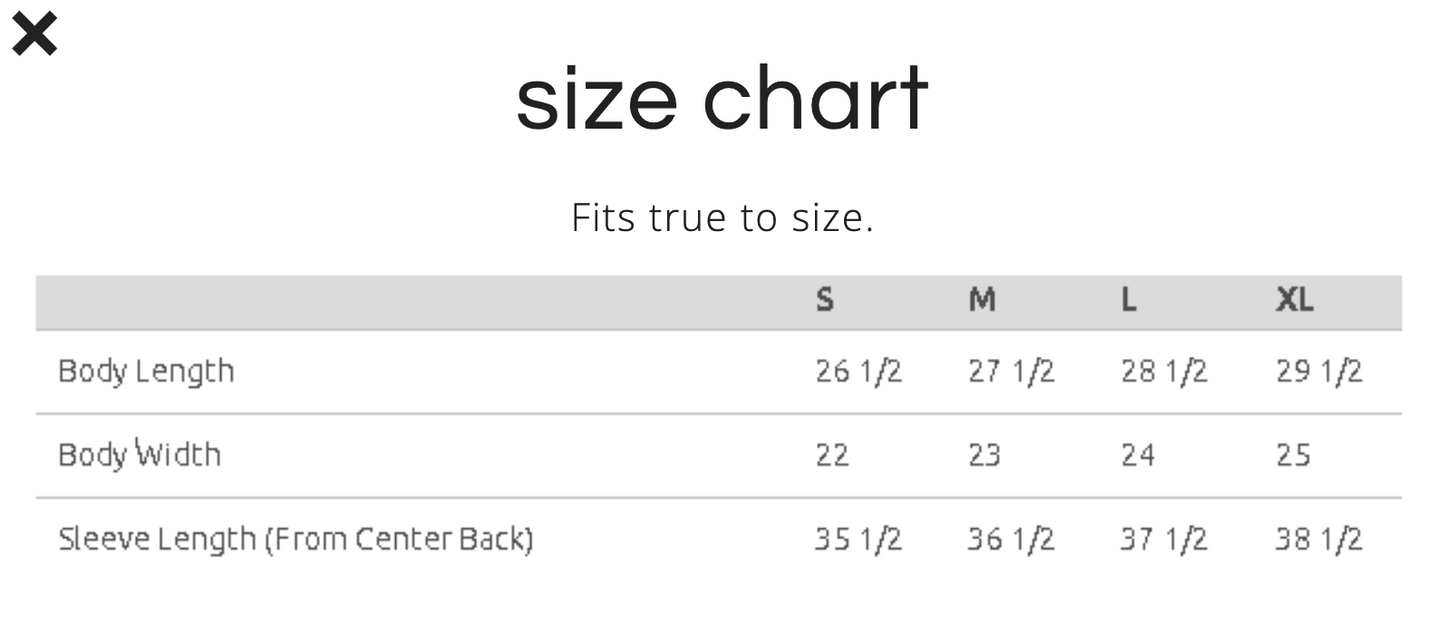1445x636 pixels.
Task: Click the "Fits true to size." text
Action: click(722, 217)
